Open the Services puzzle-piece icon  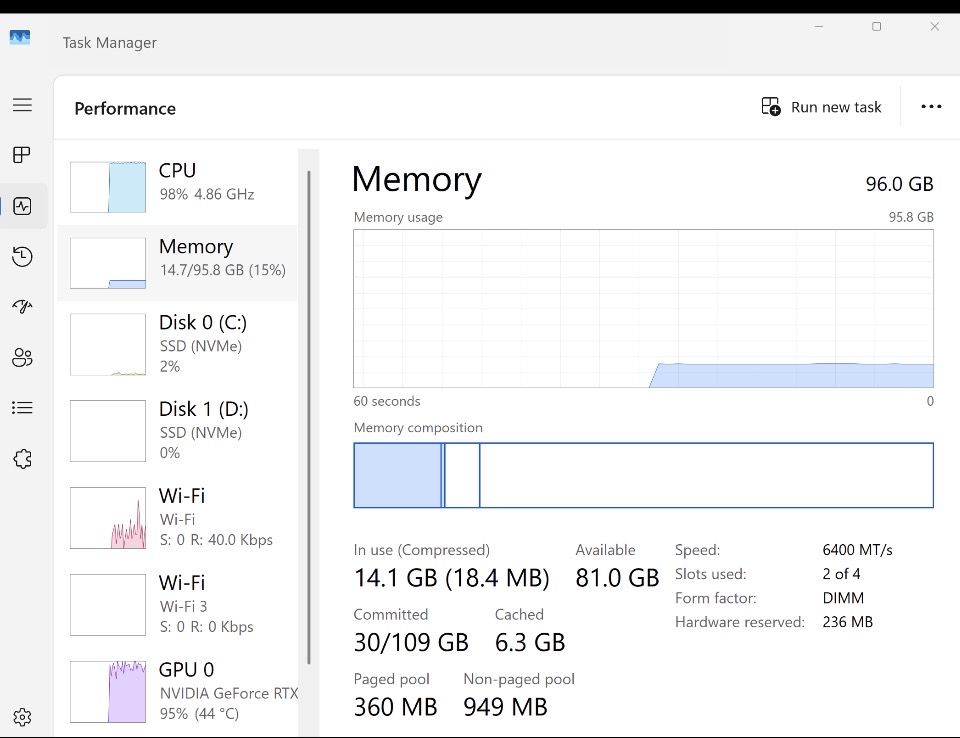click(22, 459)
